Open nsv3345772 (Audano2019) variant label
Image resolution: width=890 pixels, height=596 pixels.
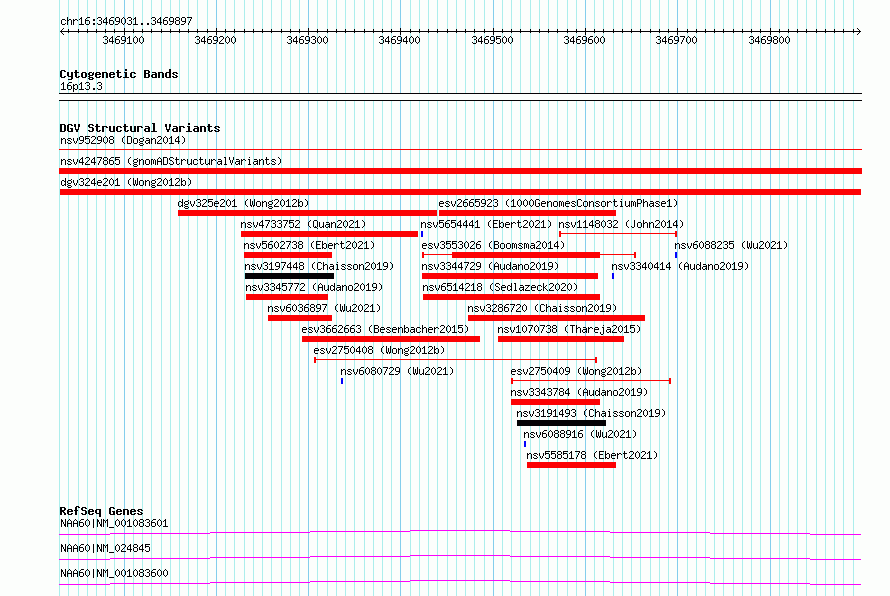[x=314, y=287]
